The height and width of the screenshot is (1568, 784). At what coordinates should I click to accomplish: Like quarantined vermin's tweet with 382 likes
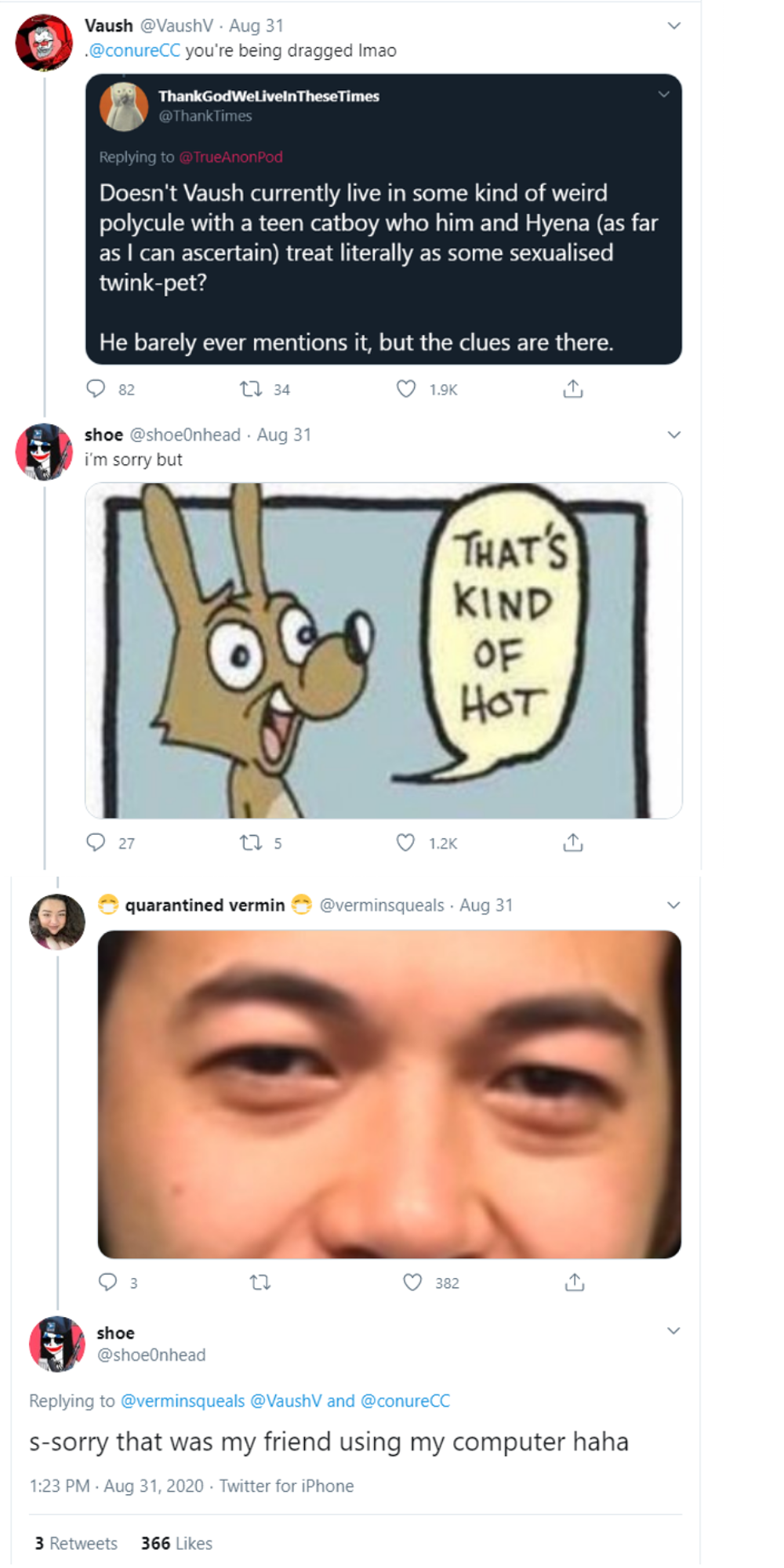tap(412, 1283)
